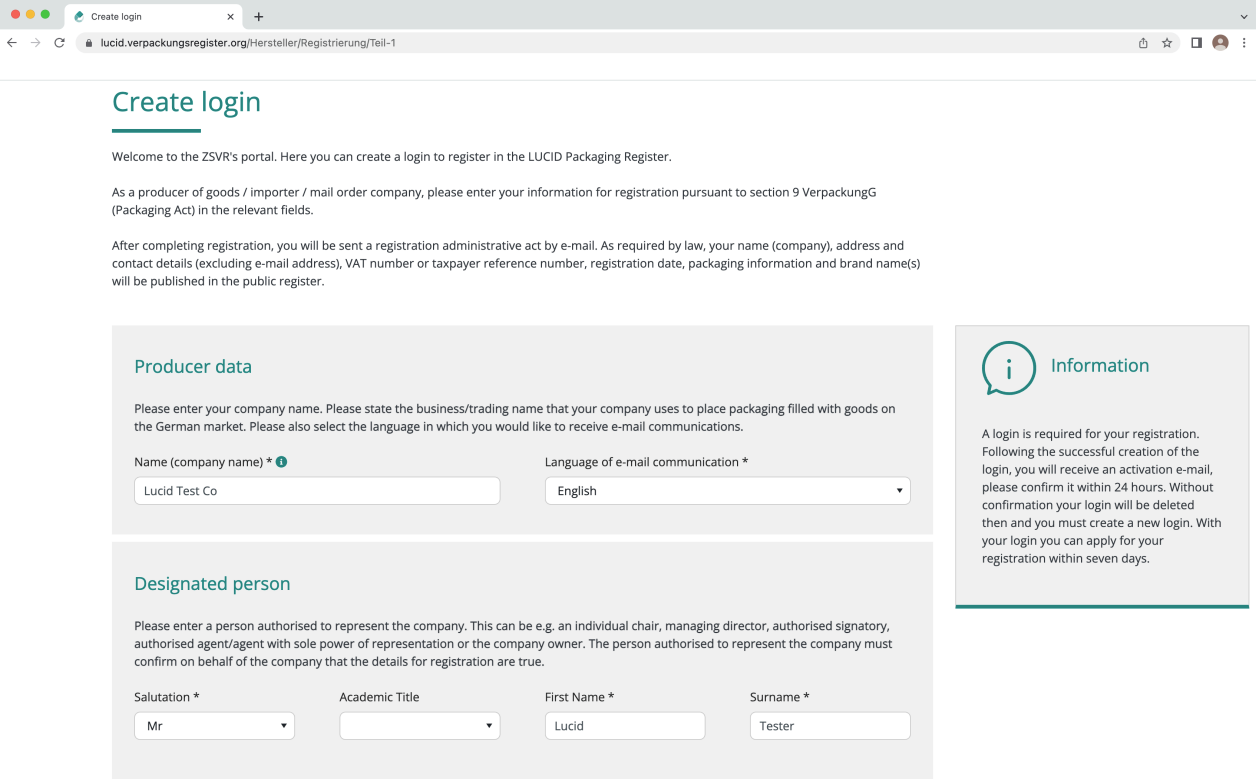The height and width of the screenshot is (779, 1256).
Task: Click the browser forward arrow
Action: (x=36, y=43)
